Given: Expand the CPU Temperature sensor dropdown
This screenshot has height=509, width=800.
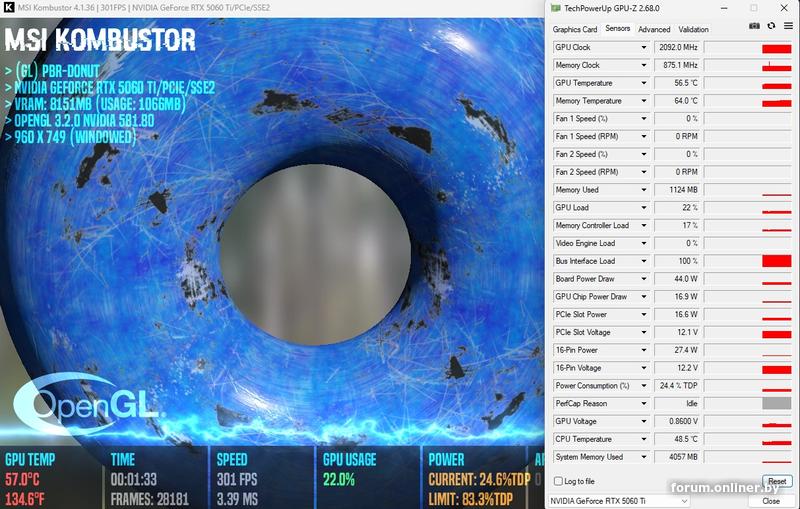Looking at the screenshot, I should point(643,439).
